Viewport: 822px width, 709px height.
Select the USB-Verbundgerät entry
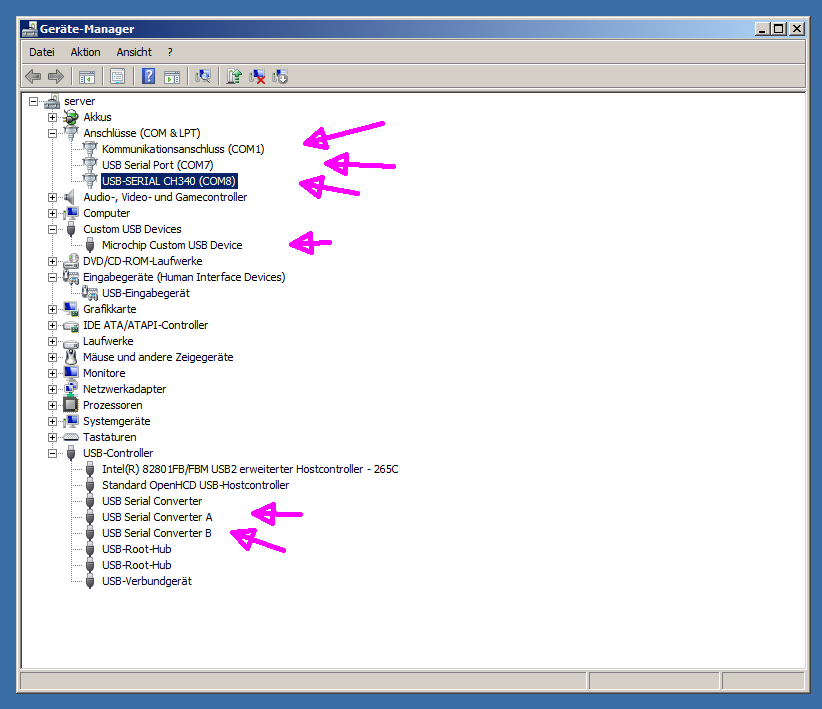(147, 581)
